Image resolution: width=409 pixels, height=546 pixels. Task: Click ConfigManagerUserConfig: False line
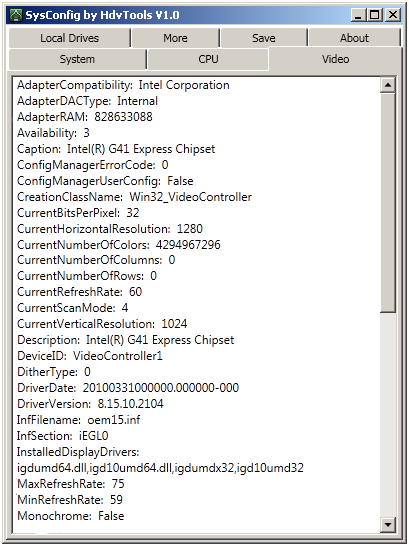click(105, 181)
